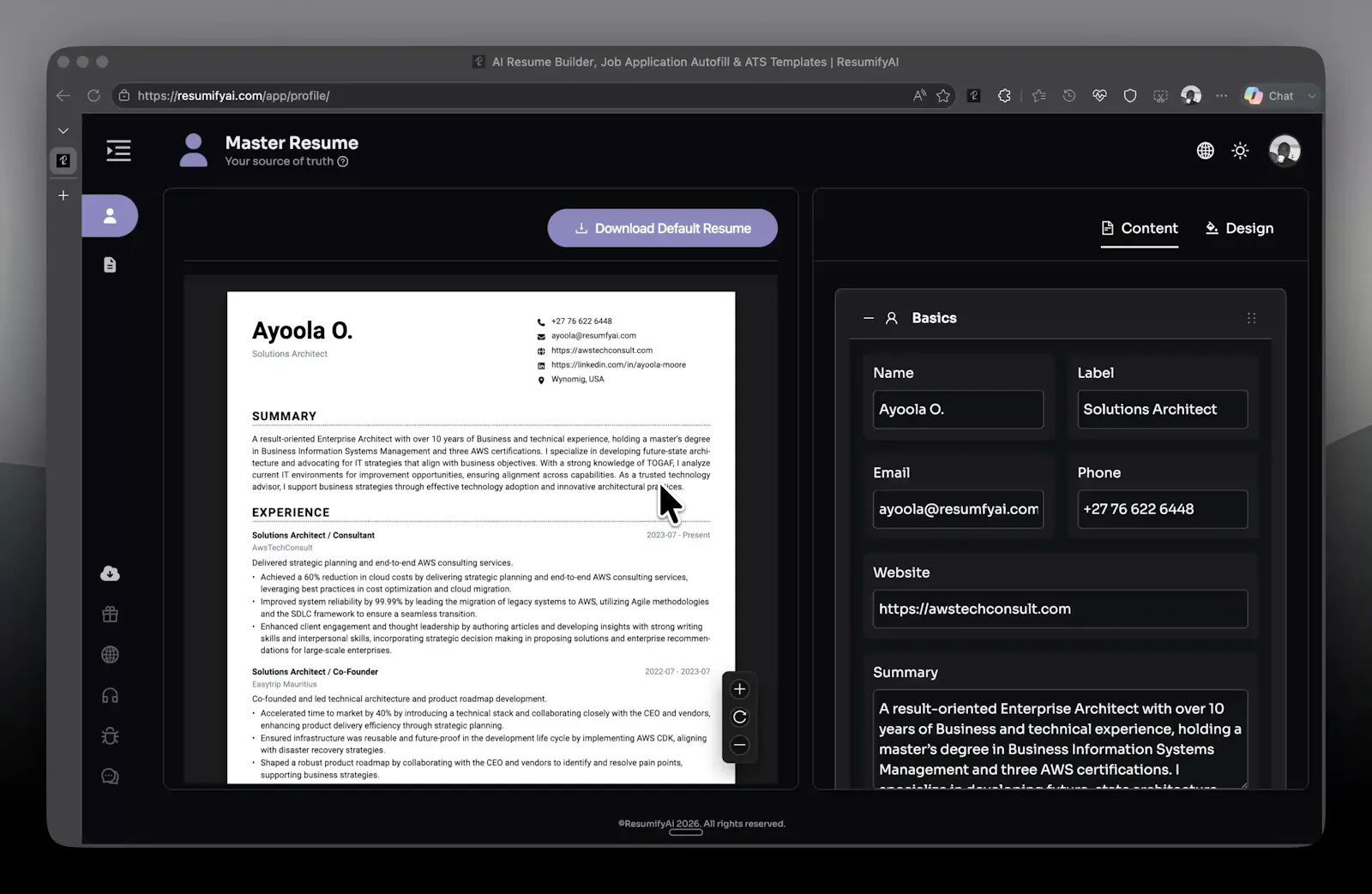
Task: Click the Phone input field
Action: click(x=1162, y=509)
